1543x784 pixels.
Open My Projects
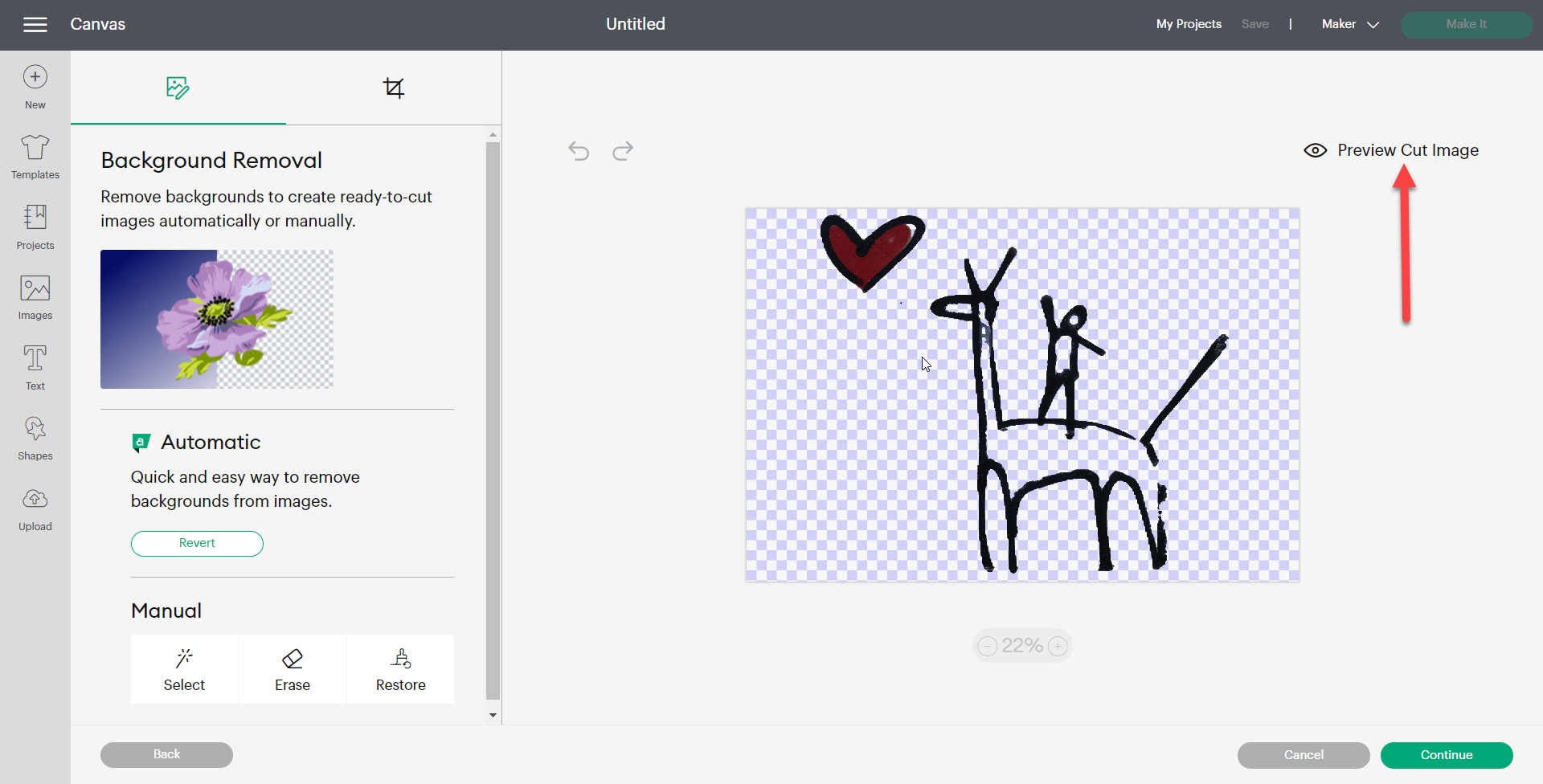(1189, 24)
